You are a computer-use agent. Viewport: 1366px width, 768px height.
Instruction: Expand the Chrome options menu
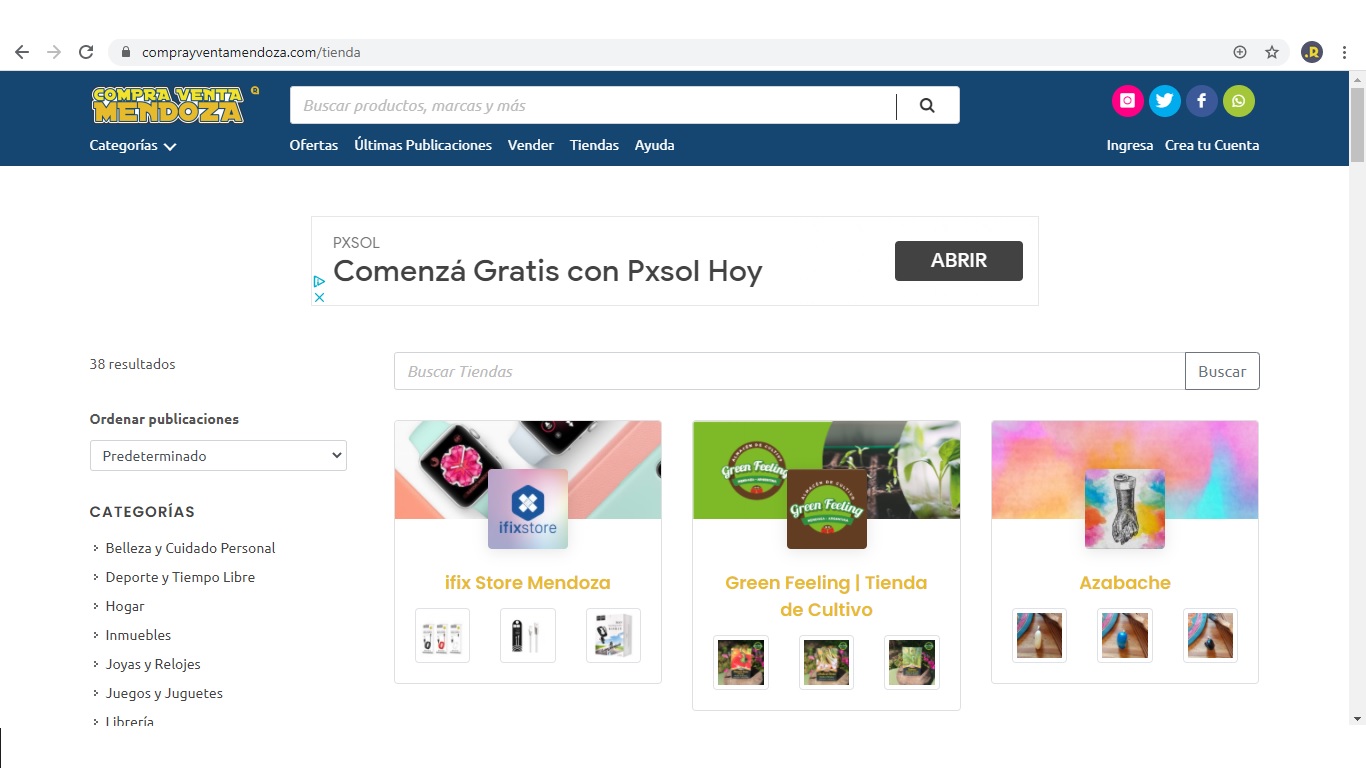tap(1344, 51)
